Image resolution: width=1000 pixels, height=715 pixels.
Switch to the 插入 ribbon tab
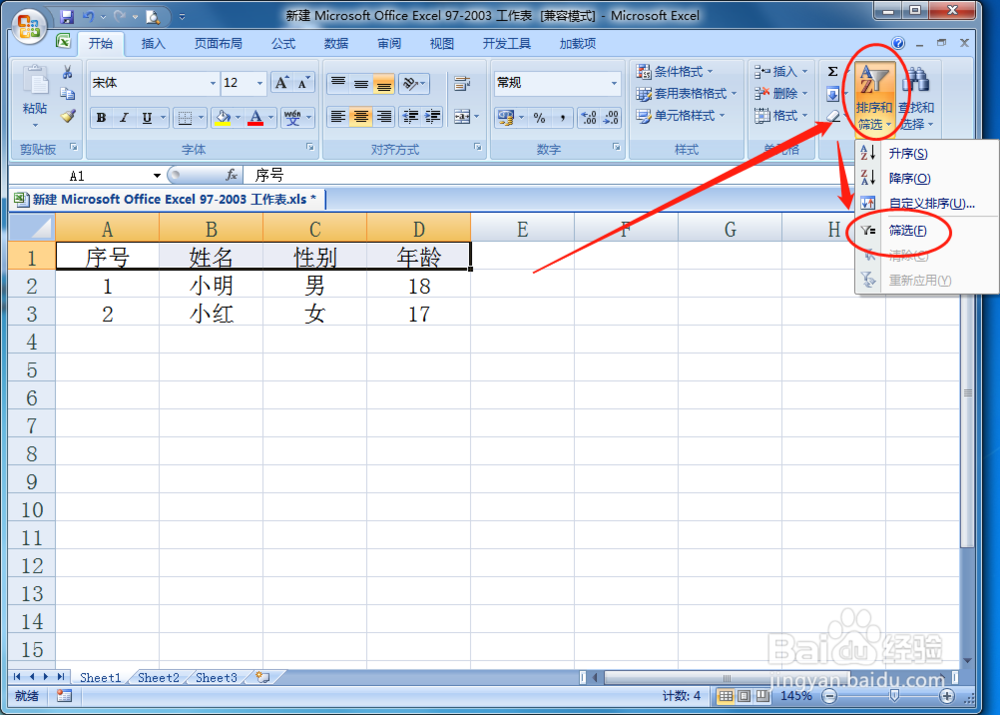click(153, 43)
